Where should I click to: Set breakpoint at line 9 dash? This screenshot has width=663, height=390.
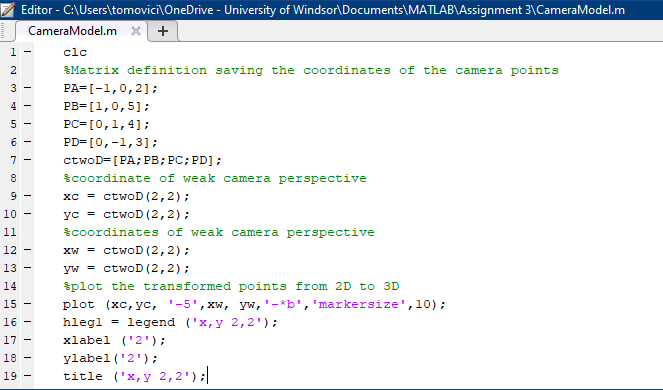click(27, 196)
